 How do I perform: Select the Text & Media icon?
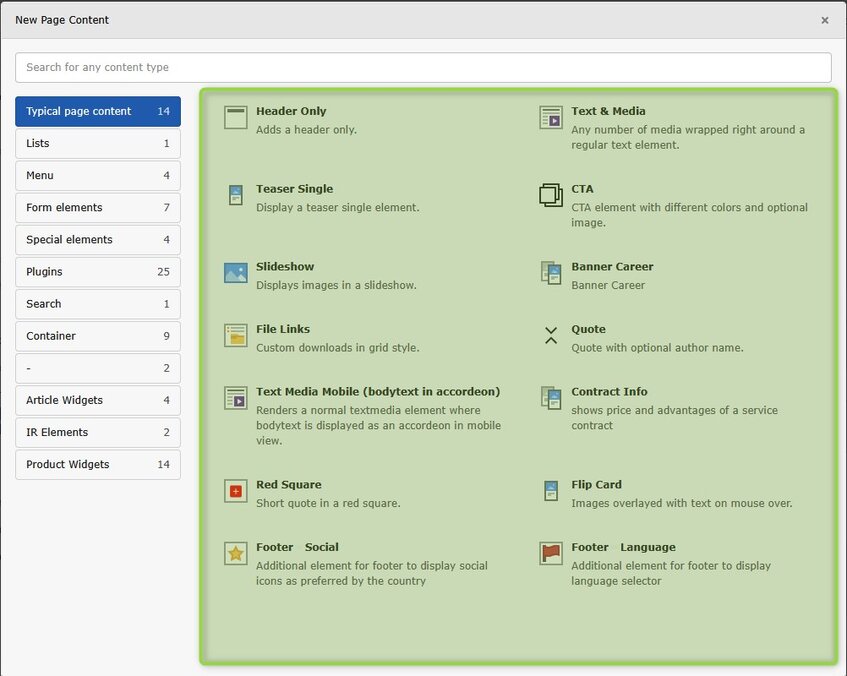[x=551, y=118]
